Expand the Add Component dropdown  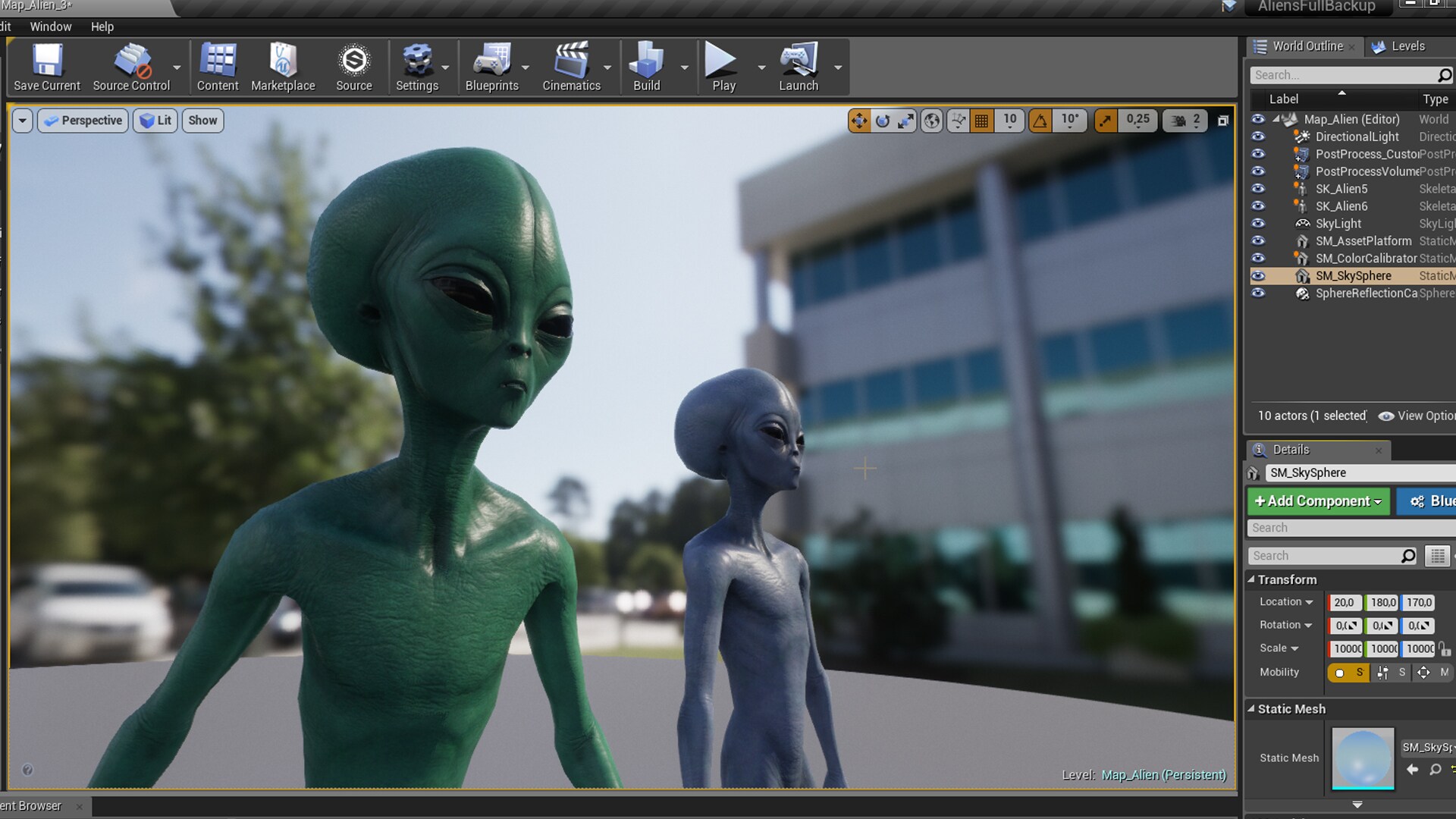point(1317,501)
